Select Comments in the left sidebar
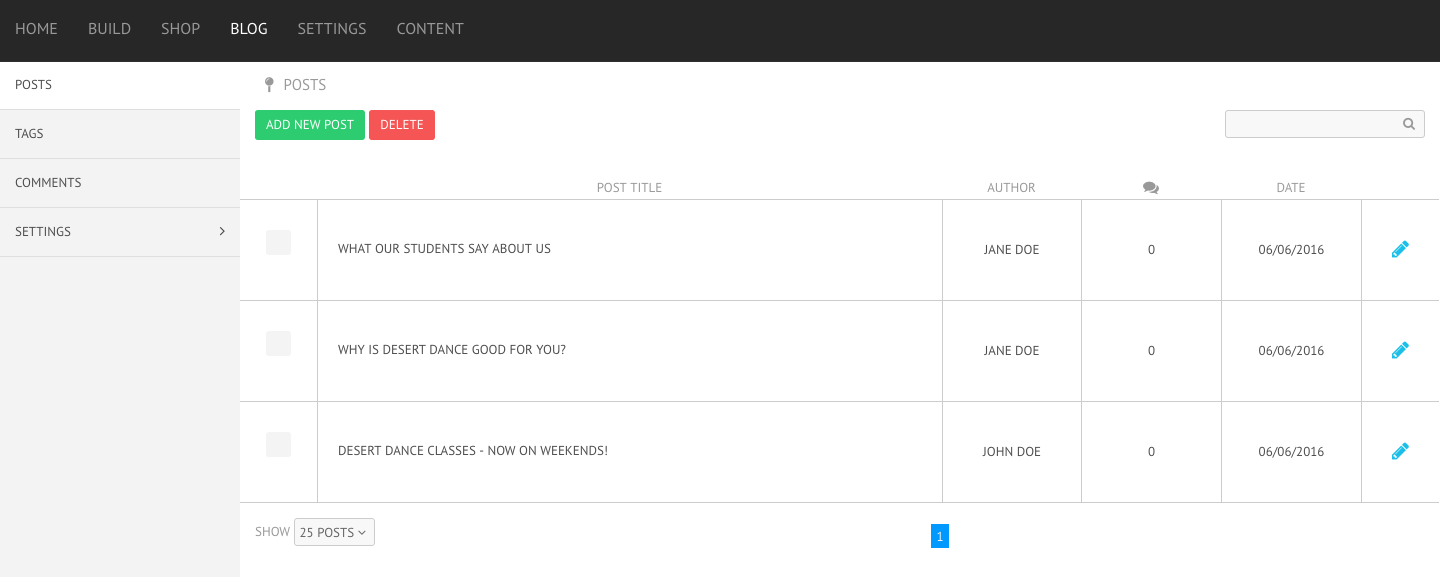The image size is (1440, 577). 120,183
